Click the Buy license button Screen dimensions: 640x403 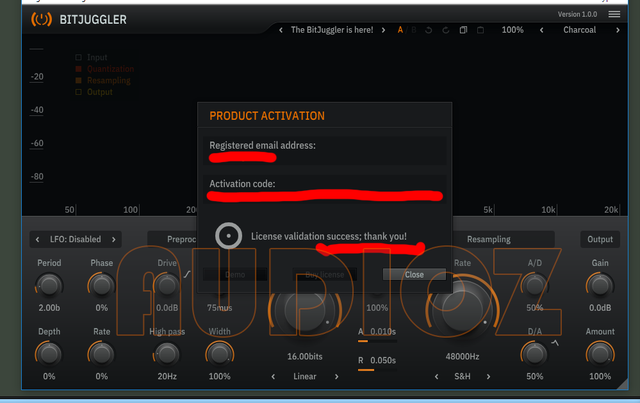click(324, 274)
